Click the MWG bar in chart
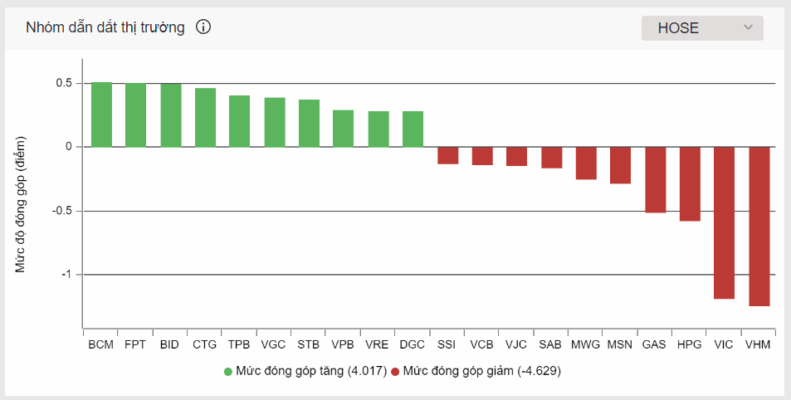The width and height of the screenshot is (791, 400). point(586,163)
